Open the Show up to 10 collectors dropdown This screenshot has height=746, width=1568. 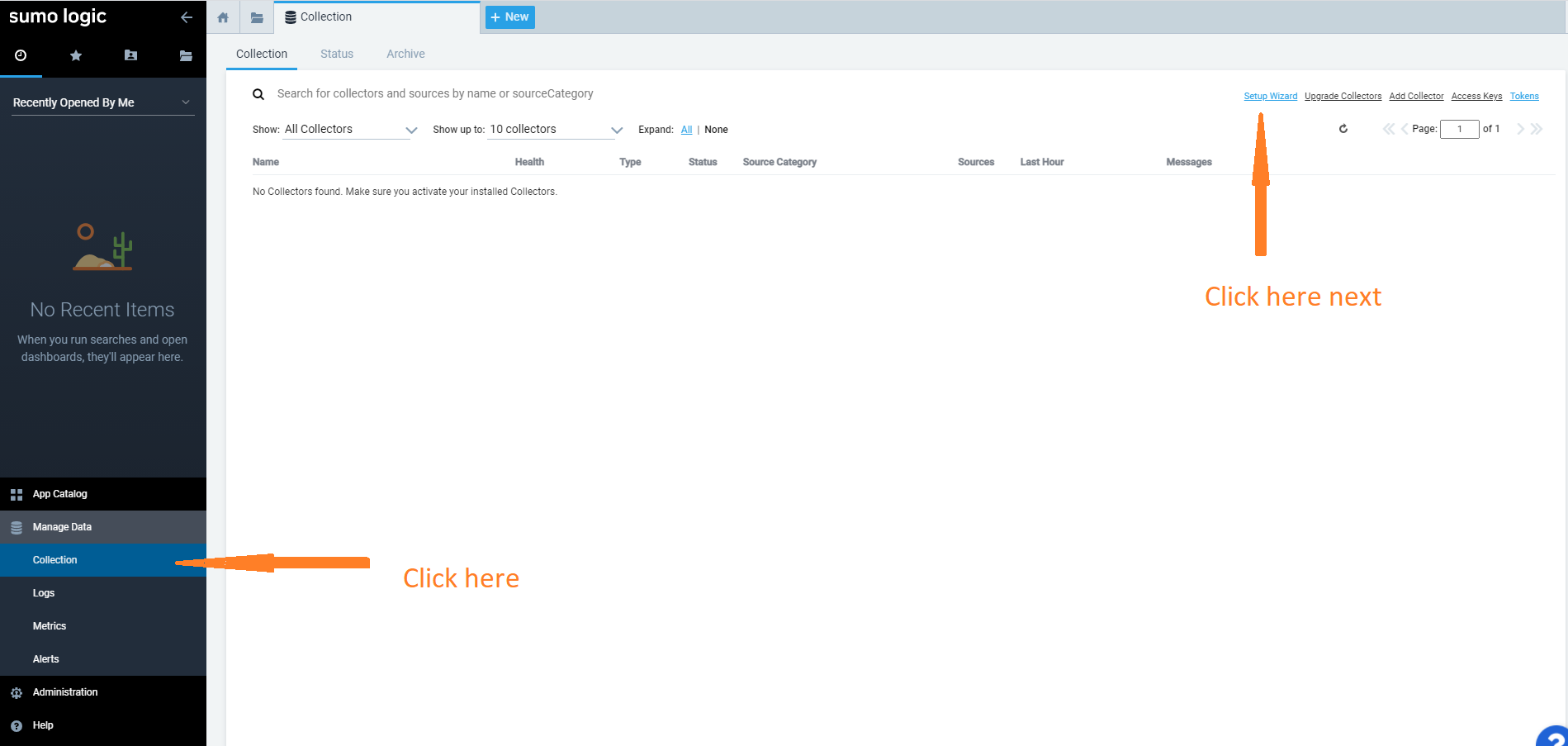pyautogui.click(x=555, y=130)
